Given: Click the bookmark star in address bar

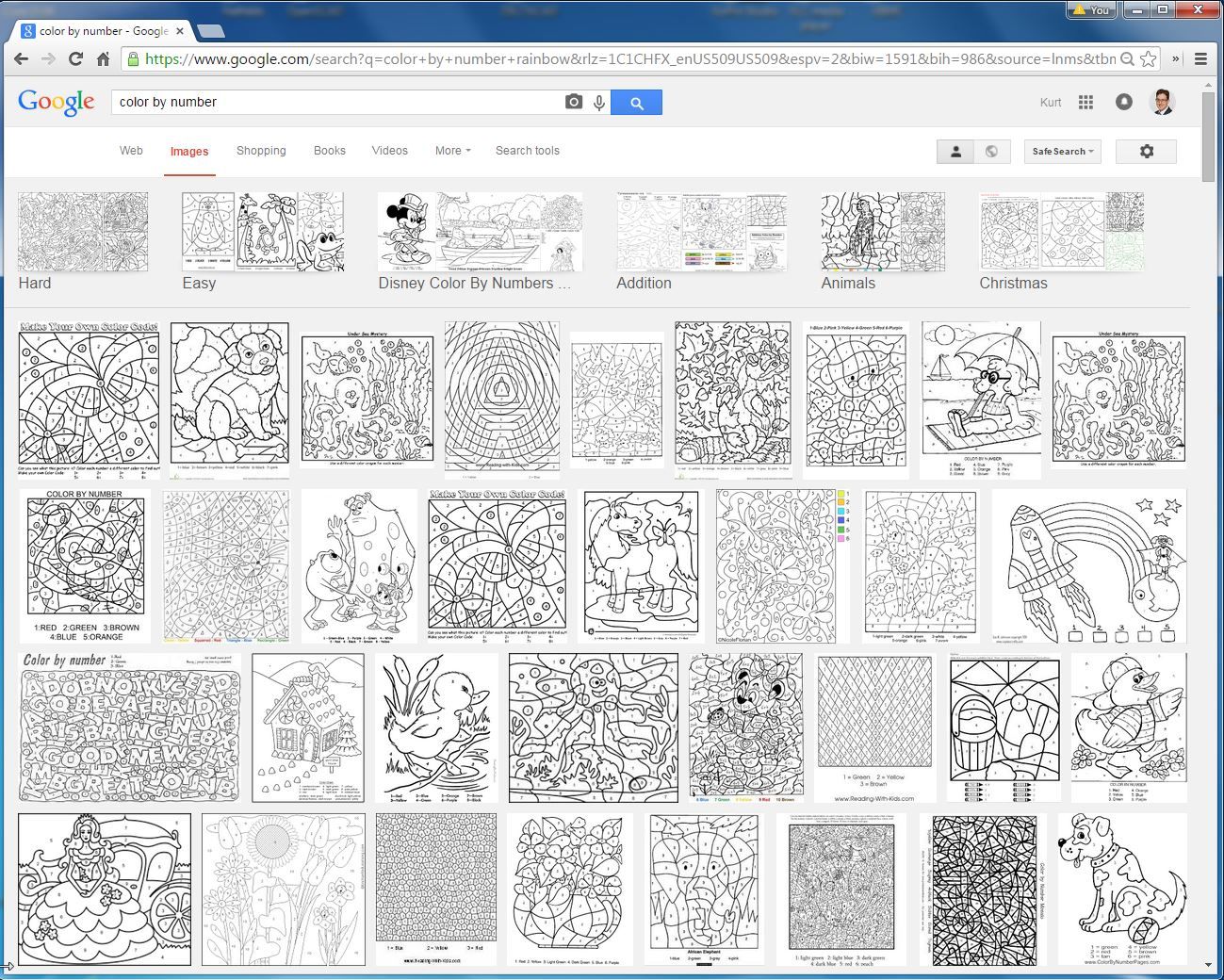Looking at the screenshot, I should (x=1148, y=58).
